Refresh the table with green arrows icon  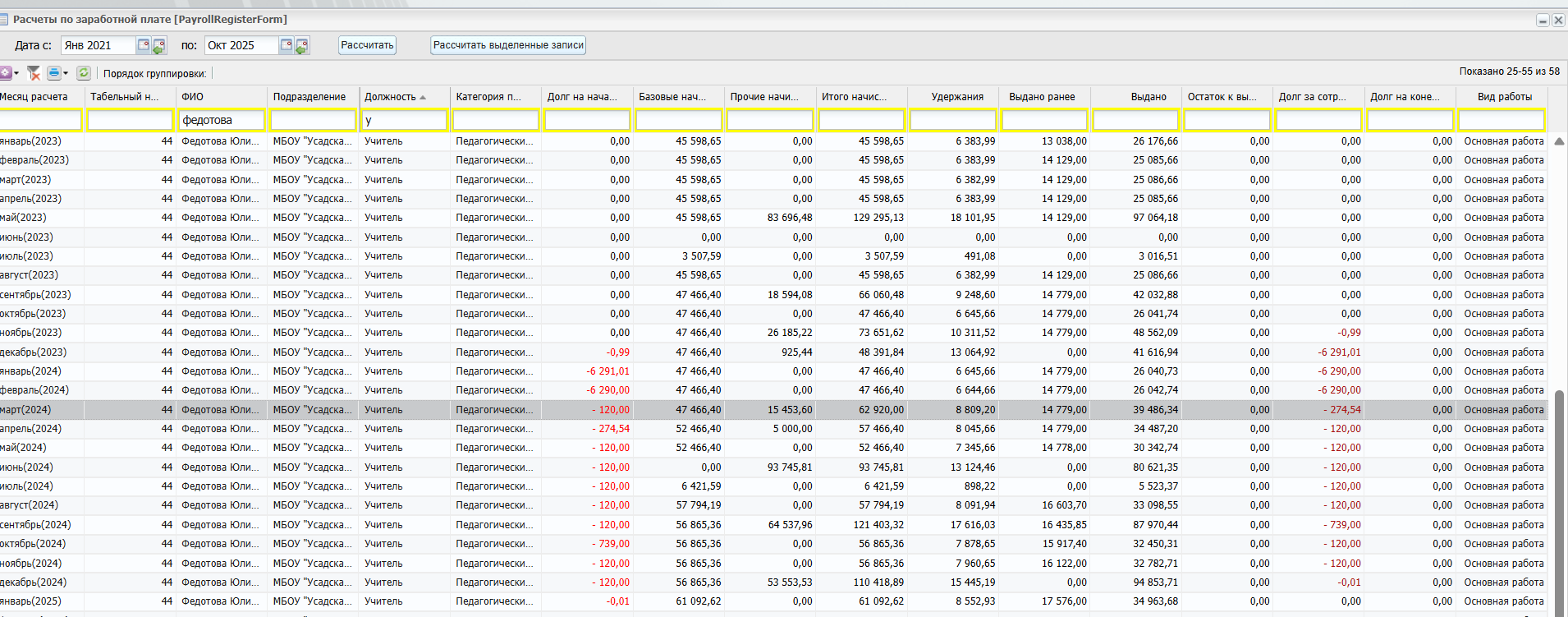[83, 73]
